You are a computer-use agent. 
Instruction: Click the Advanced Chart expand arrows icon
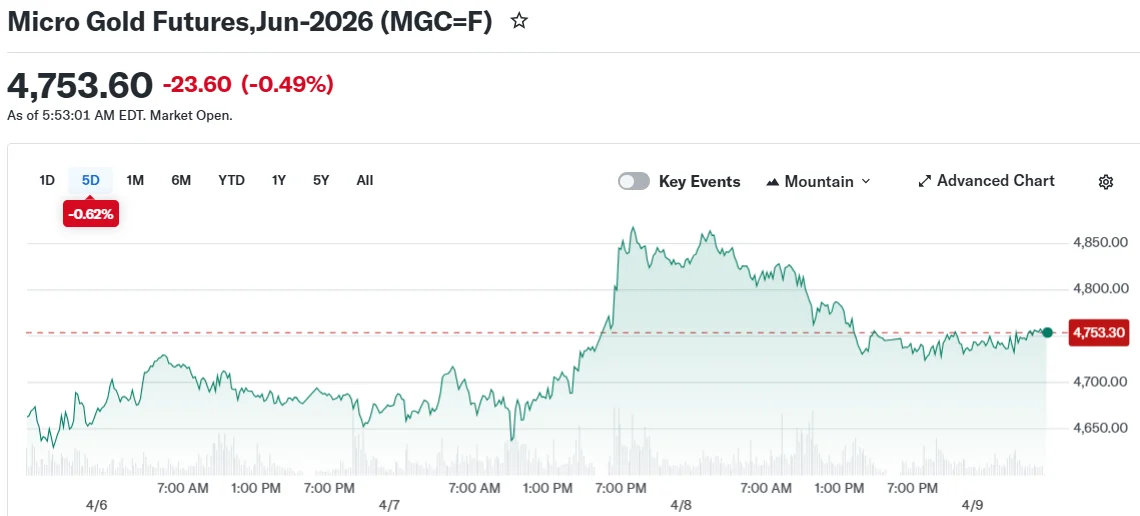pyautogui.click(x=925, y=182)
